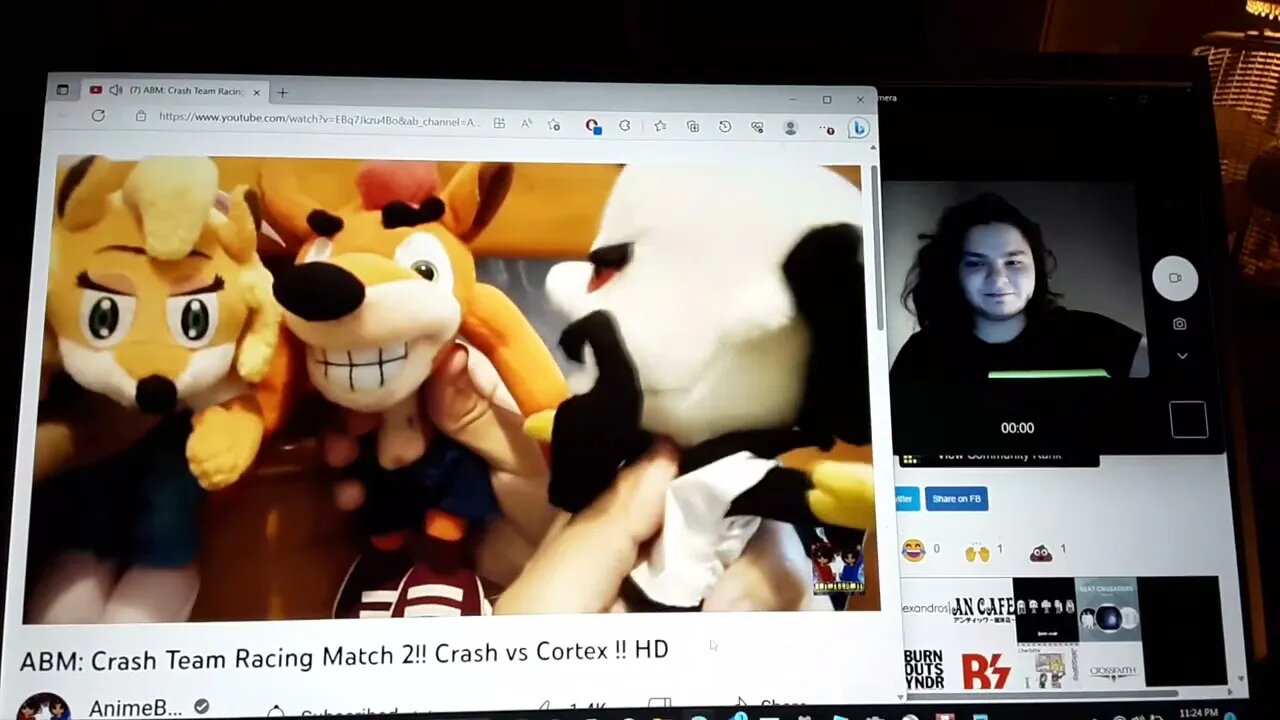This screenshot has height=720, width=1280.
Task: Open the tab actions menu icon in Edge
Action: [x=62, y=90]
